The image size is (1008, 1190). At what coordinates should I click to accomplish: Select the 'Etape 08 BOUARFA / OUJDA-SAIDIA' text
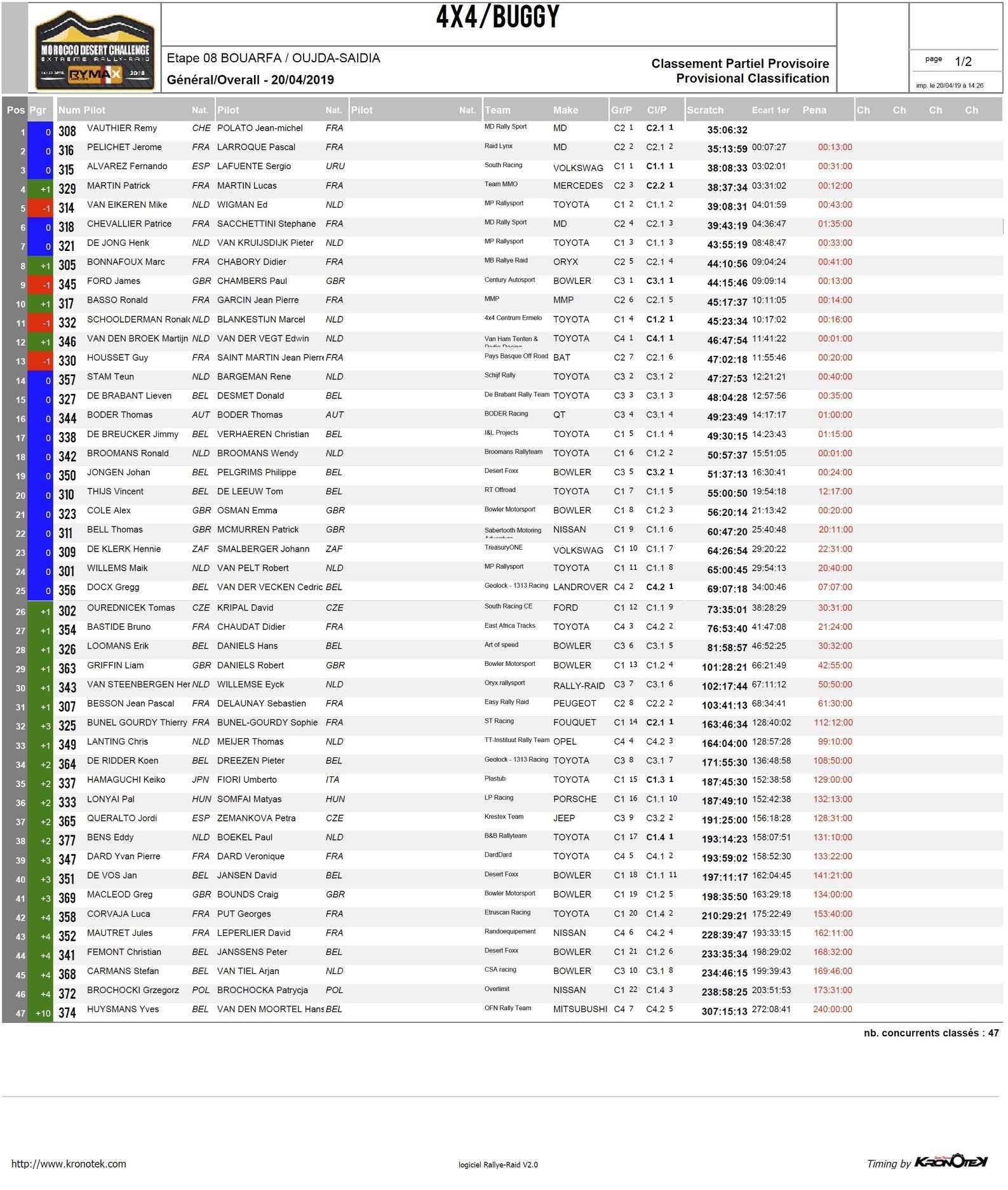pos(273,58)
